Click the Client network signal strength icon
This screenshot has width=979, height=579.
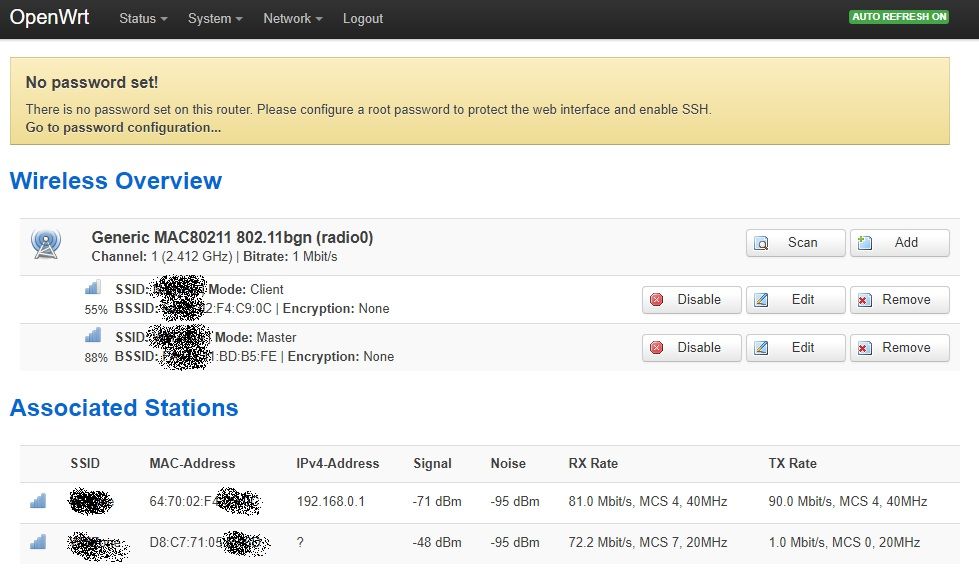pos(93,289)
